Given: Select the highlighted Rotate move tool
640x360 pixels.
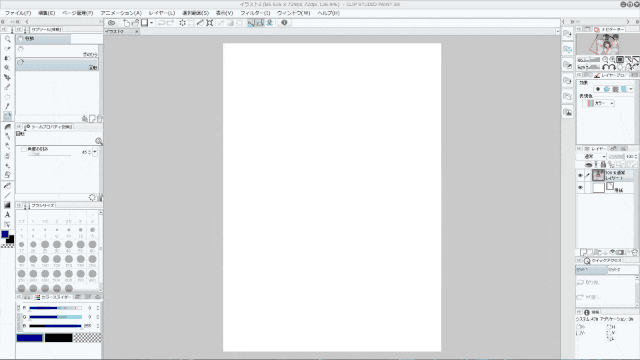Looking at the screenshot, I should click(x=7, y=116).
